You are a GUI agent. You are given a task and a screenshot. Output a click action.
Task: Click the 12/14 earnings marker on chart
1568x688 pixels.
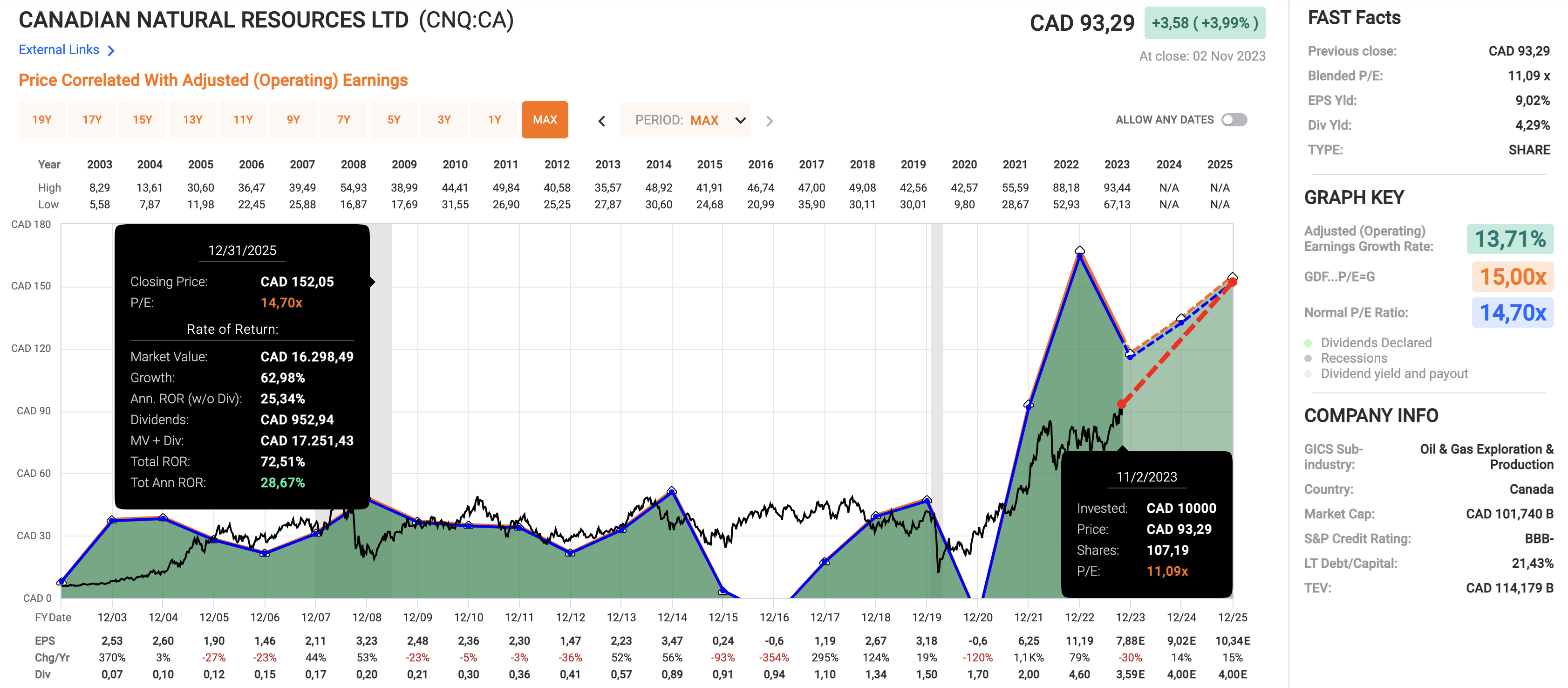pos(672,491)
